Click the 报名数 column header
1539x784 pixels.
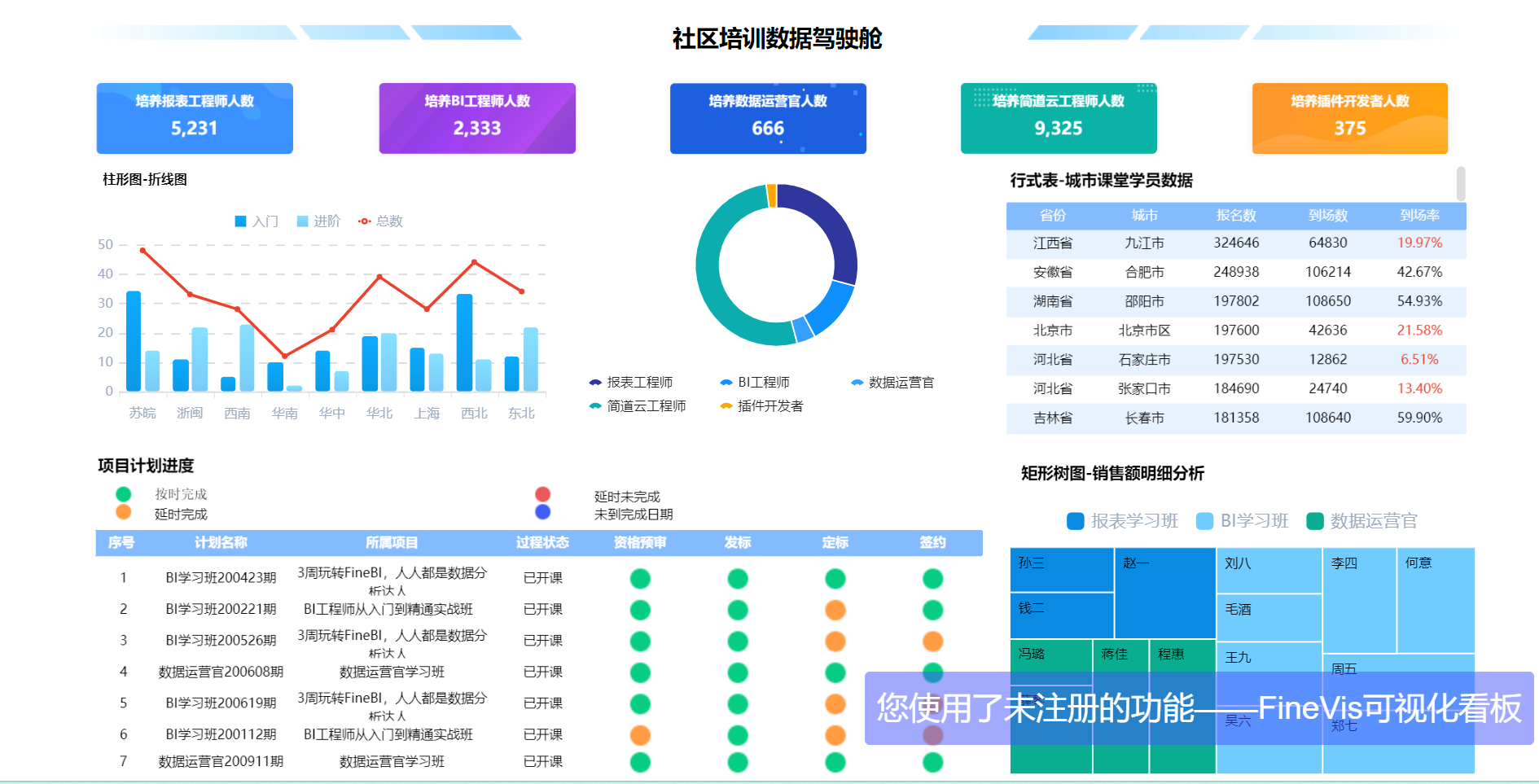[1236, 216]
